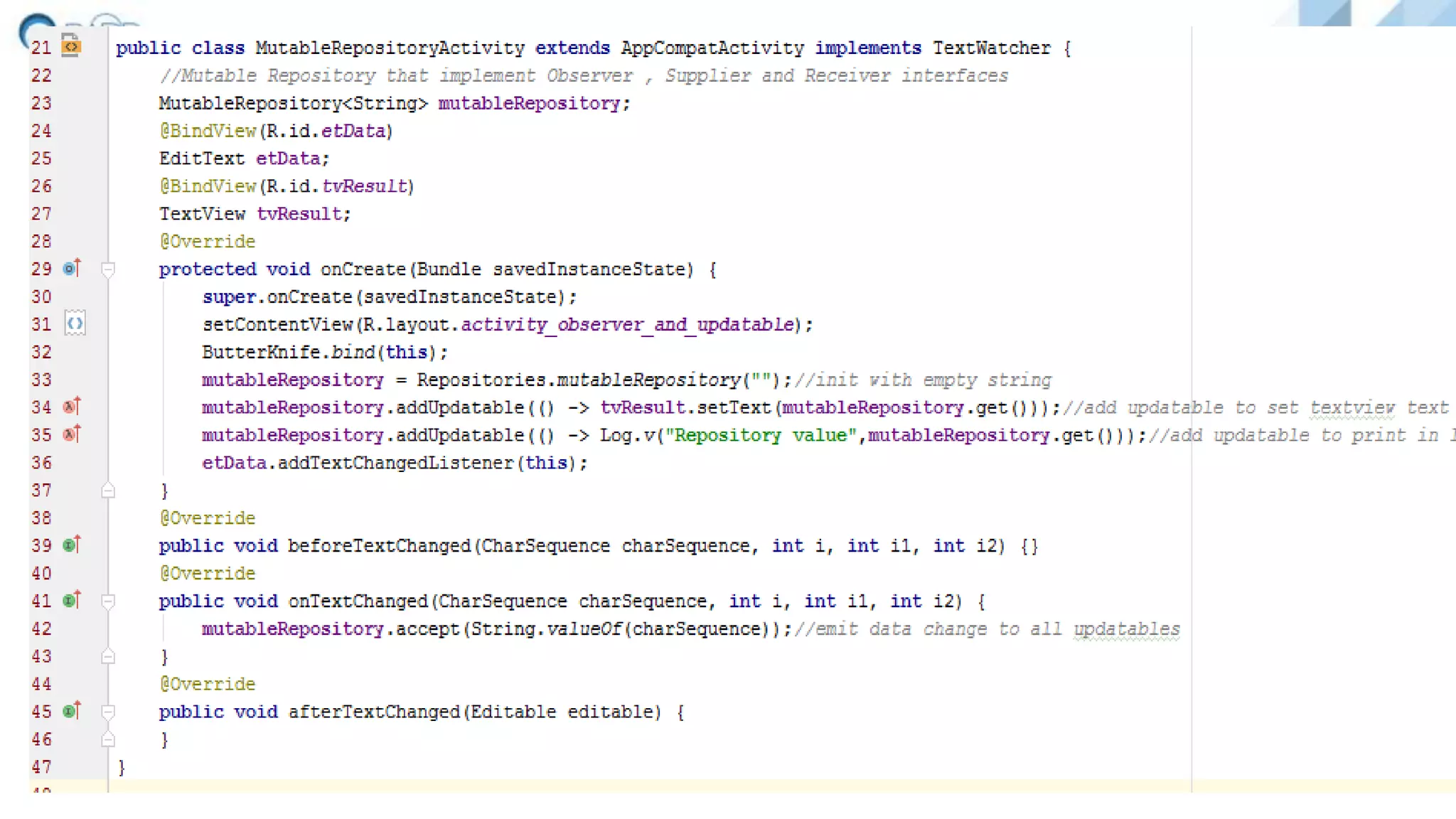Click @Override annotation on line 44
The width and height of the screenshot is (1456, 819).
tap(207, 684)
